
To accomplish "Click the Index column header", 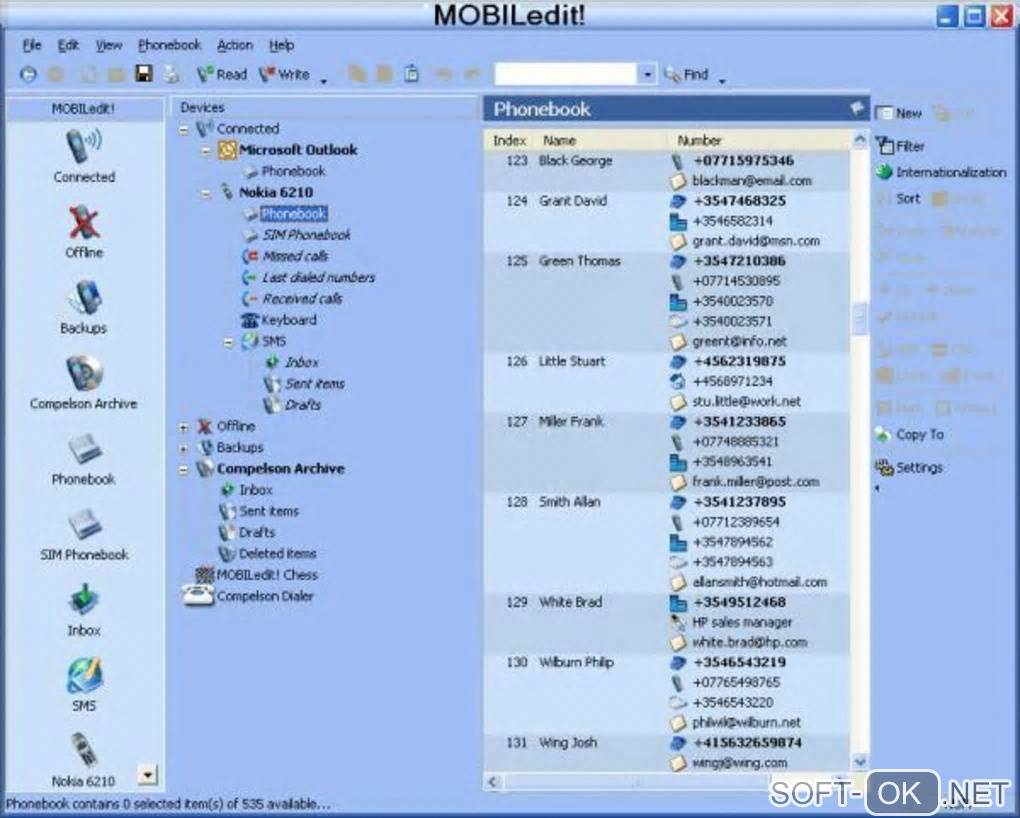I will tap(509, 141).
